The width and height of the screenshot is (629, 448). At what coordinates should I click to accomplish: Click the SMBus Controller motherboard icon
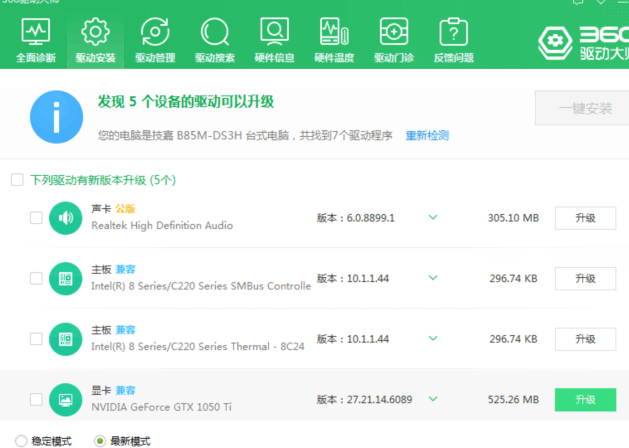click(x=66, y=278)
